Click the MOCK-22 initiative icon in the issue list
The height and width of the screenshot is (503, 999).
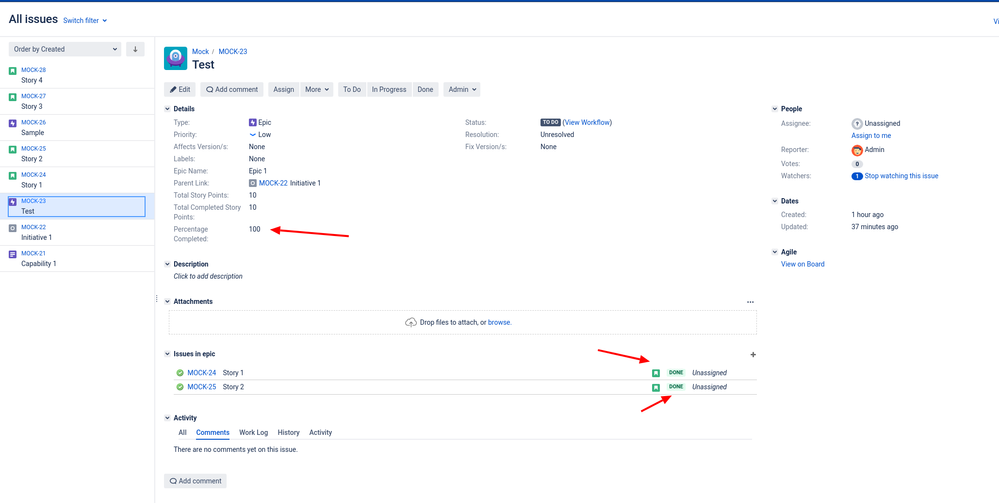pyautogui.click(x=13, y=228)
